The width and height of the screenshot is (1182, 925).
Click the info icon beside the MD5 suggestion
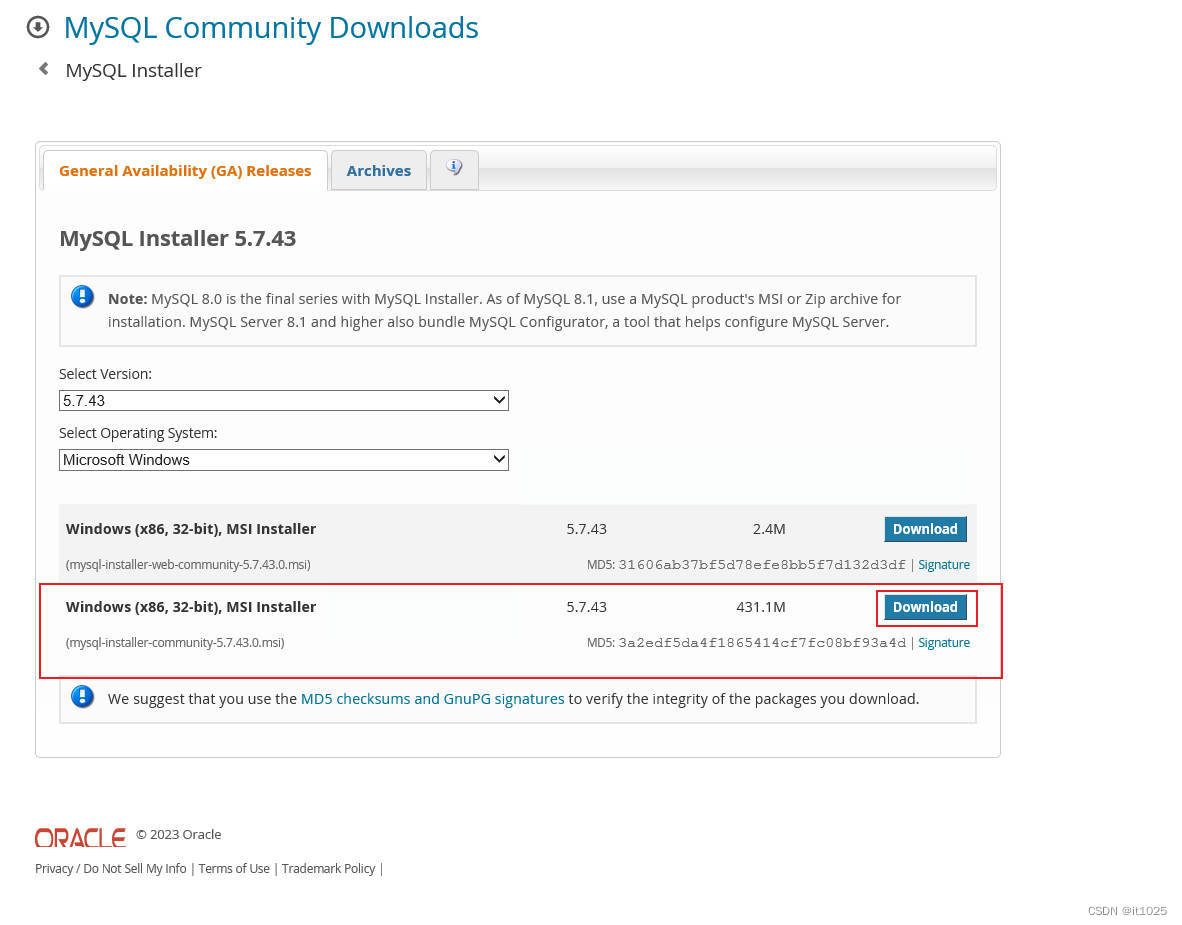82,697
